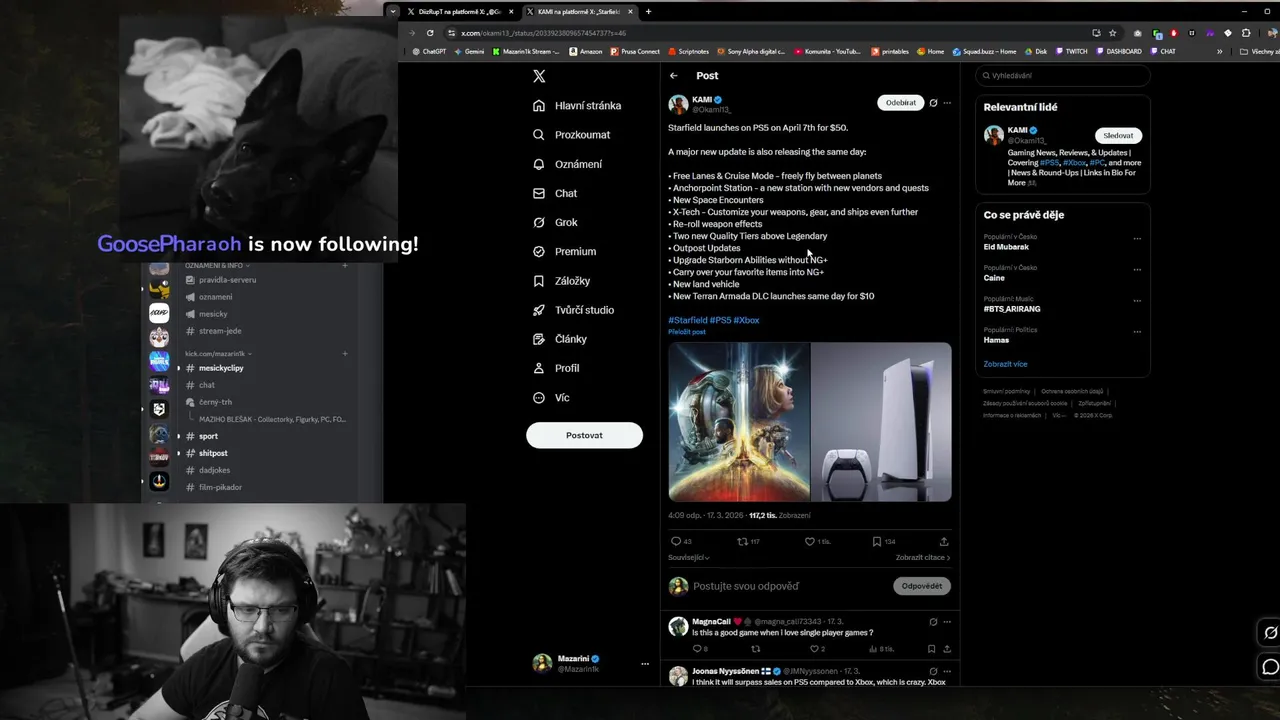Open the #Starfield hashtag
Screen dimensions: 1280x720
pos(687,320)
